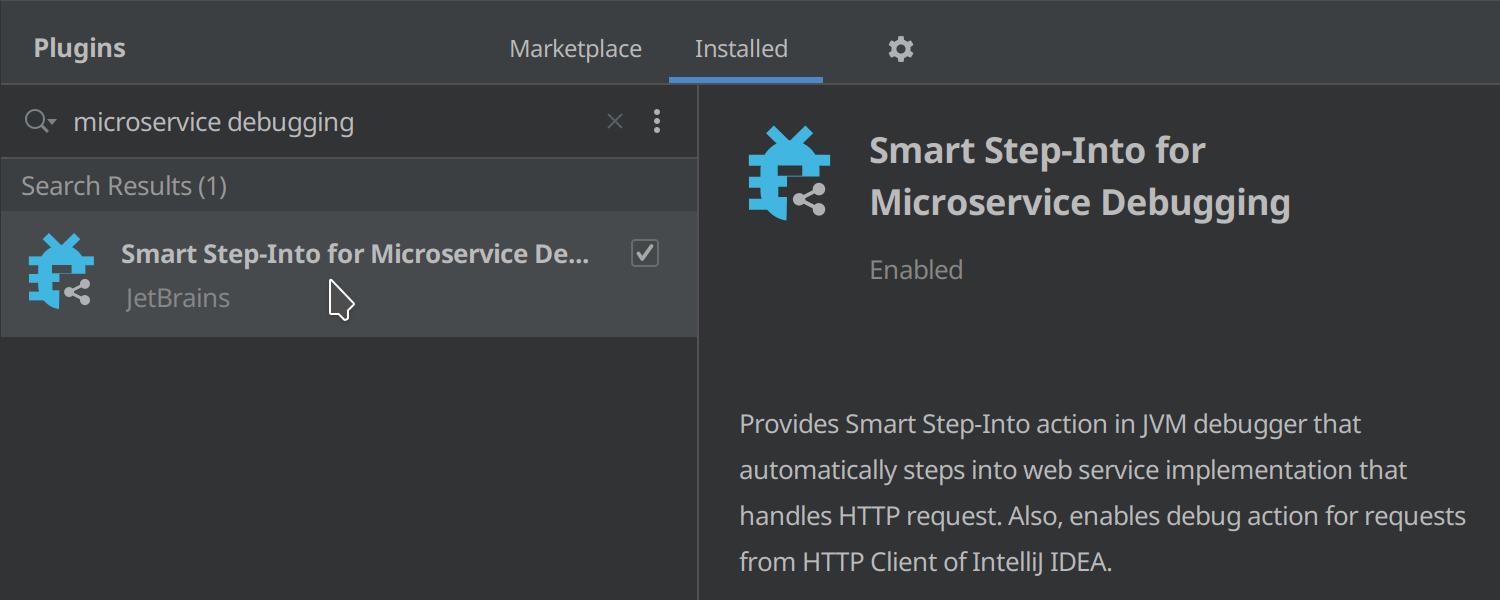
Task: Open the vertical dots search options menu
Action: click(657, 121)
